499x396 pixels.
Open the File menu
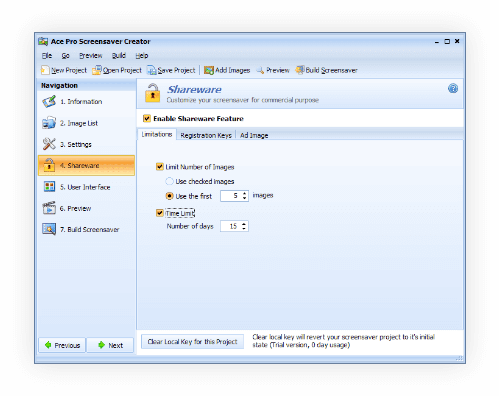47,56
